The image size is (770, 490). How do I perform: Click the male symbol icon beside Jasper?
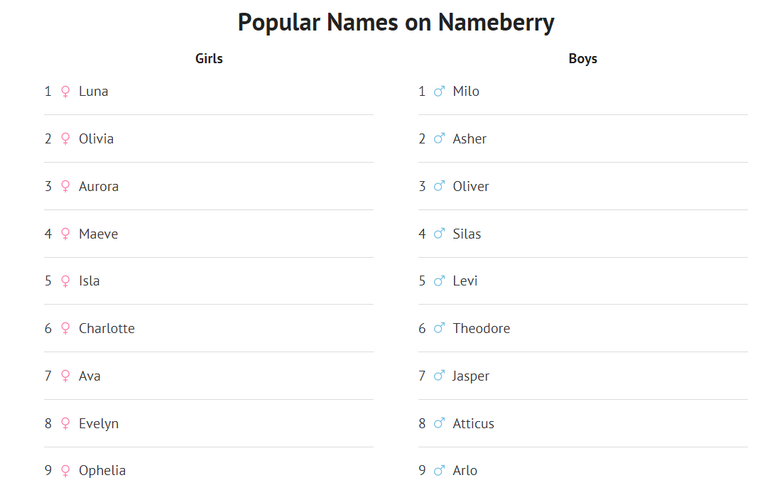[x=439, y=376]
